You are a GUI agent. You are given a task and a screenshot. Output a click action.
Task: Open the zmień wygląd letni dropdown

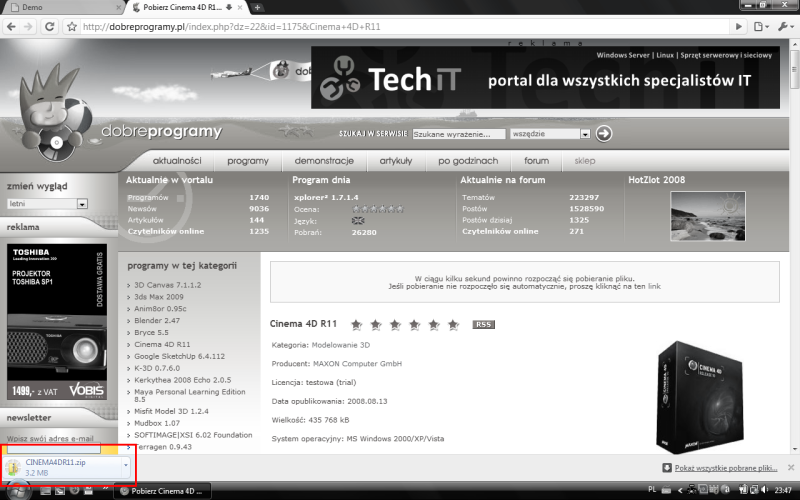[x=47, y=204]
